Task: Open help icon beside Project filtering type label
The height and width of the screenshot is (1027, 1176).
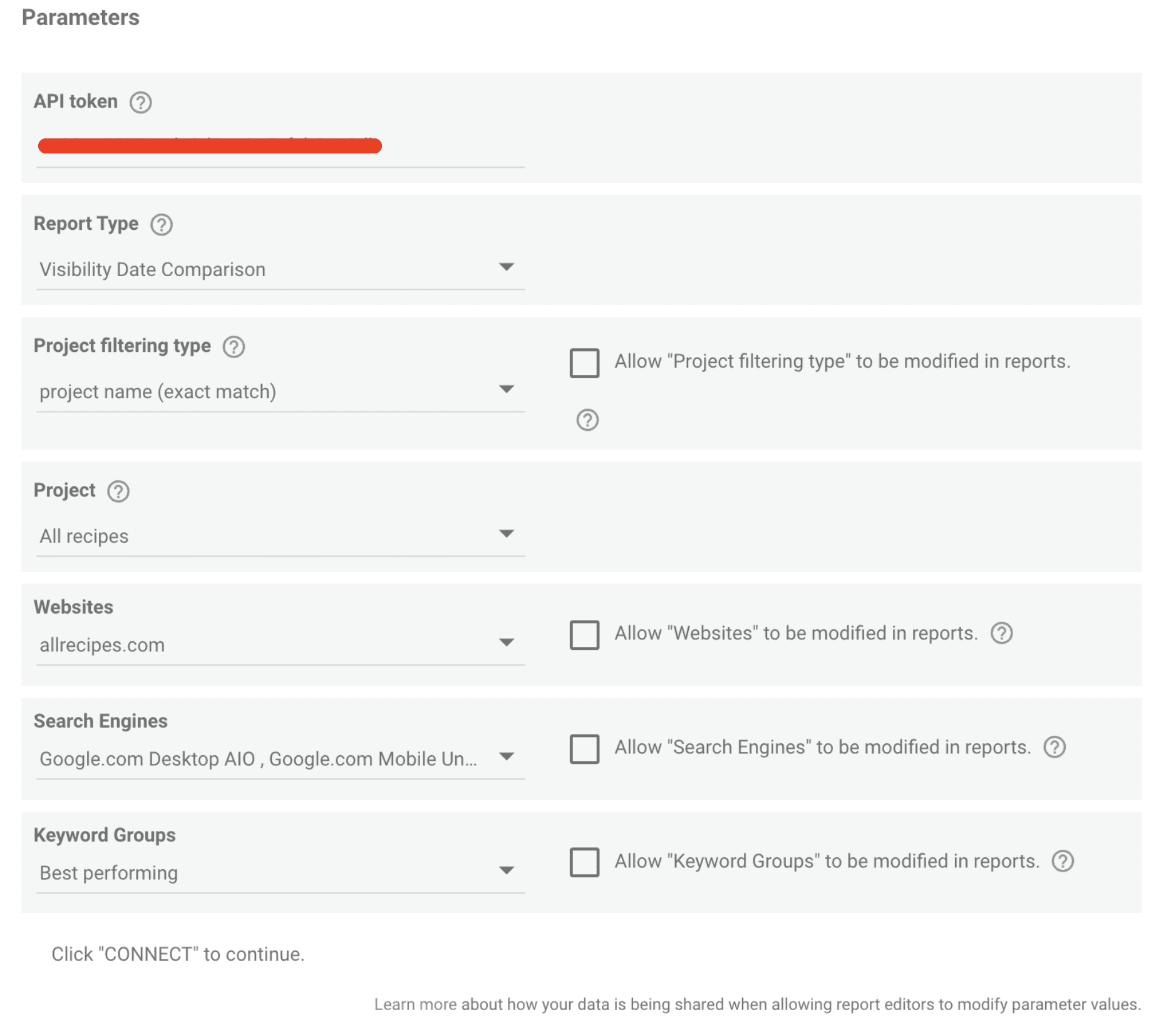Action: pos(234,346)
